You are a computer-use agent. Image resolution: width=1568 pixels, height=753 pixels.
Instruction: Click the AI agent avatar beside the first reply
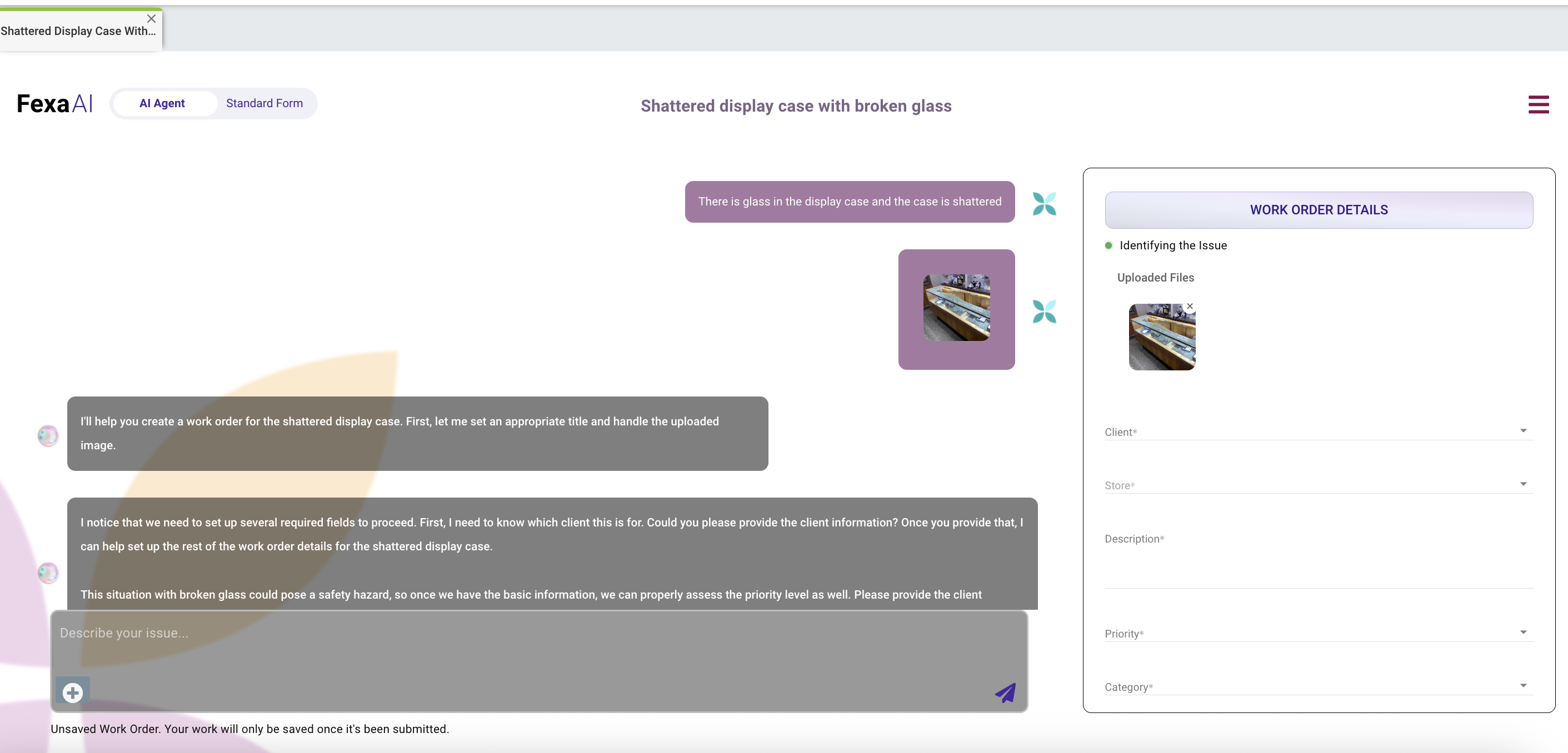coord(48,435)
